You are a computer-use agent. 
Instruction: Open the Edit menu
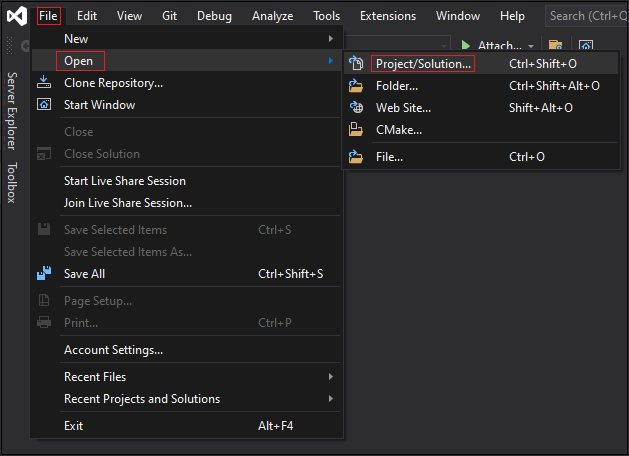pyautogui.click(x=87, y=16)
